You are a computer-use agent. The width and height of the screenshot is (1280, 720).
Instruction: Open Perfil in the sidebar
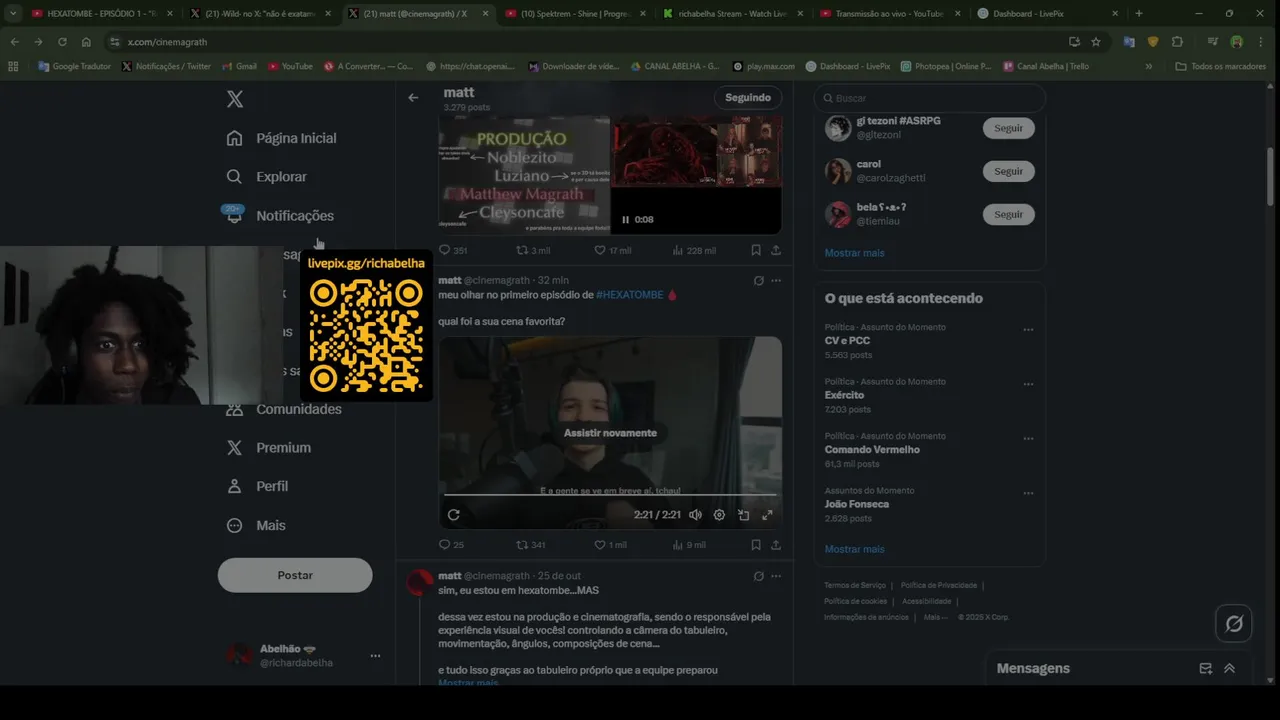point(257,486)
